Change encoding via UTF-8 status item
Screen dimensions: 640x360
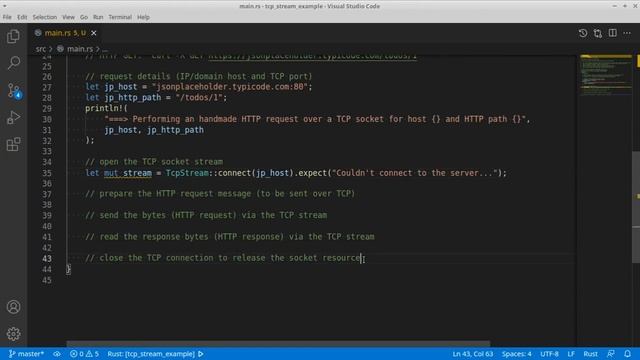click(x=549, y=354)
